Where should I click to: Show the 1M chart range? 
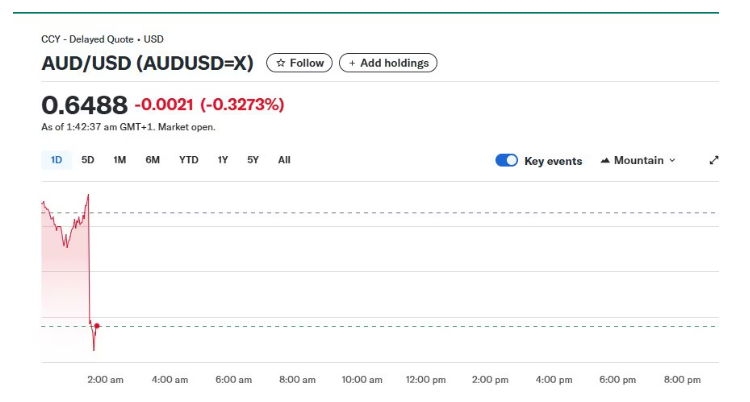click(119, 160)
